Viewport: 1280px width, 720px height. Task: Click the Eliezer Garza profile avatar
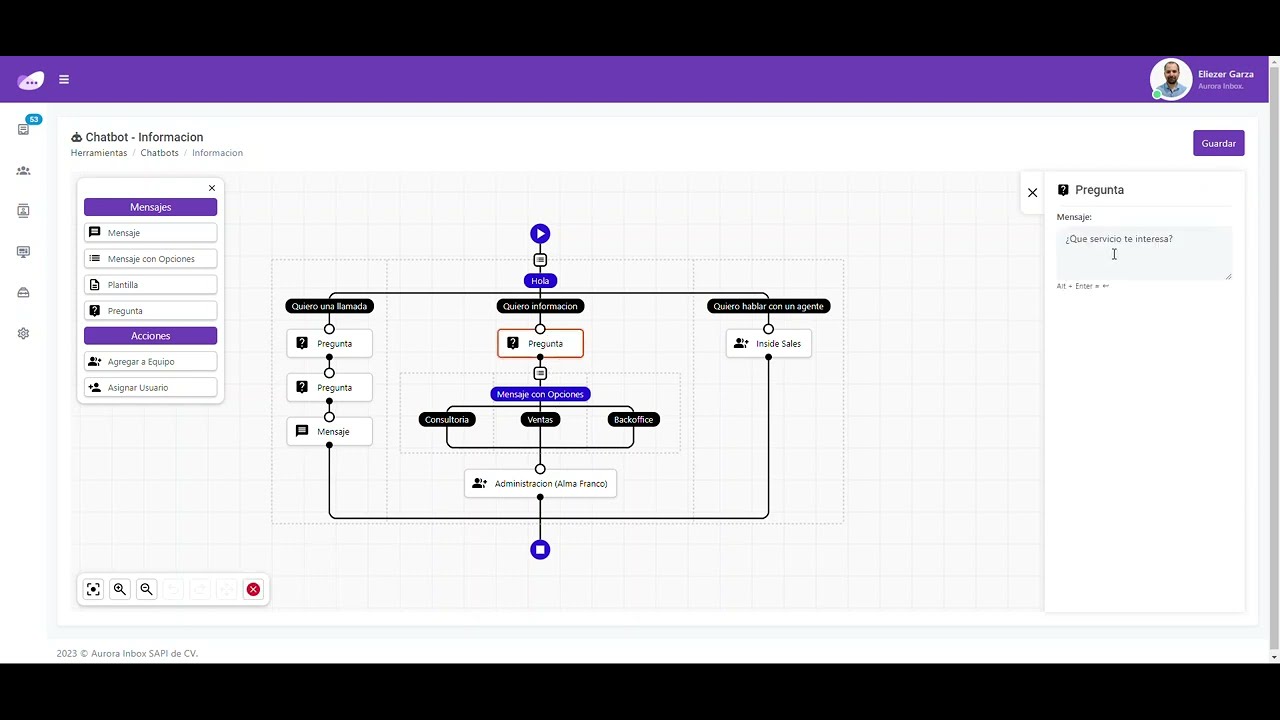click(1170, 79)
